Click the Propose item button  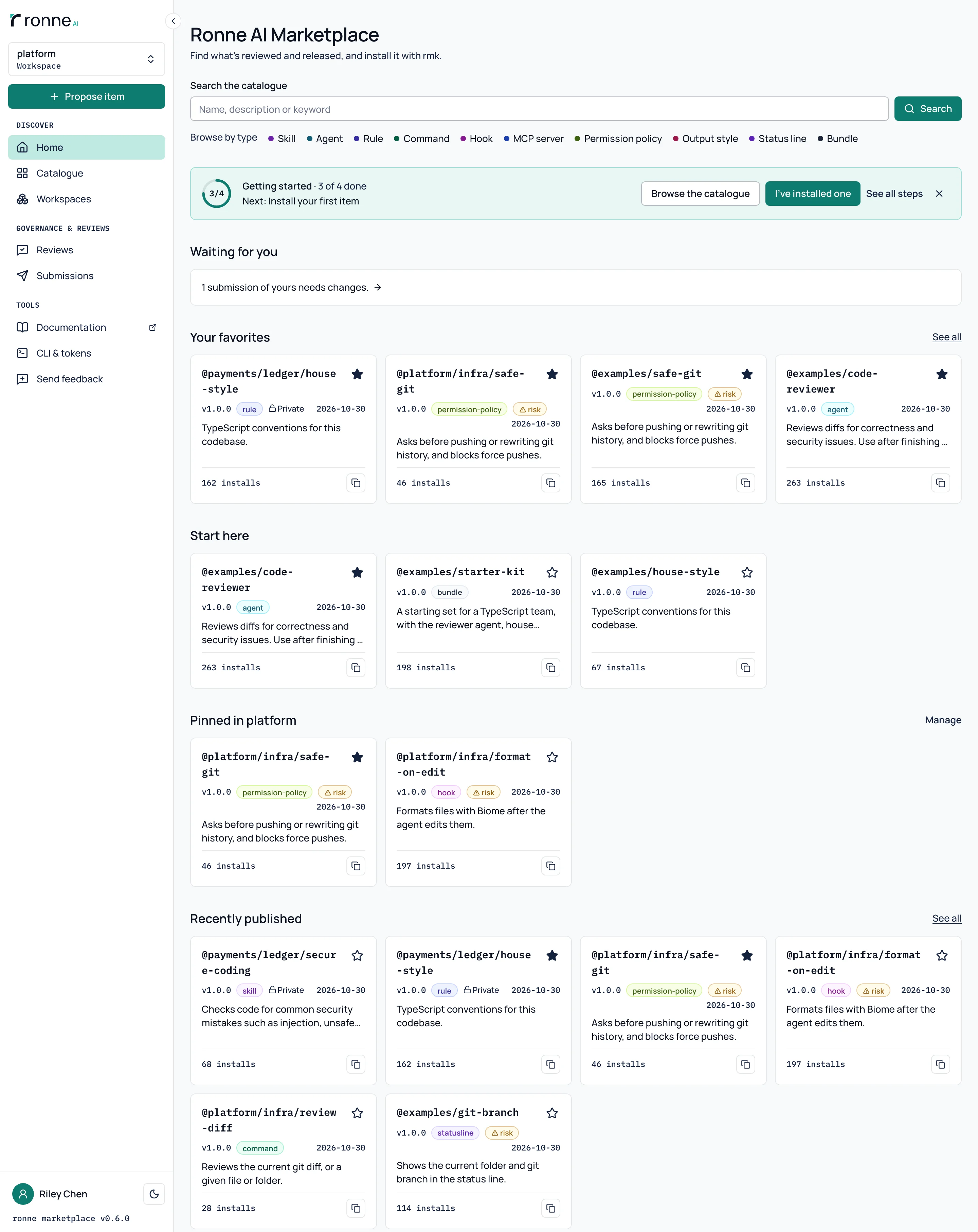click(x=86, y=96)
